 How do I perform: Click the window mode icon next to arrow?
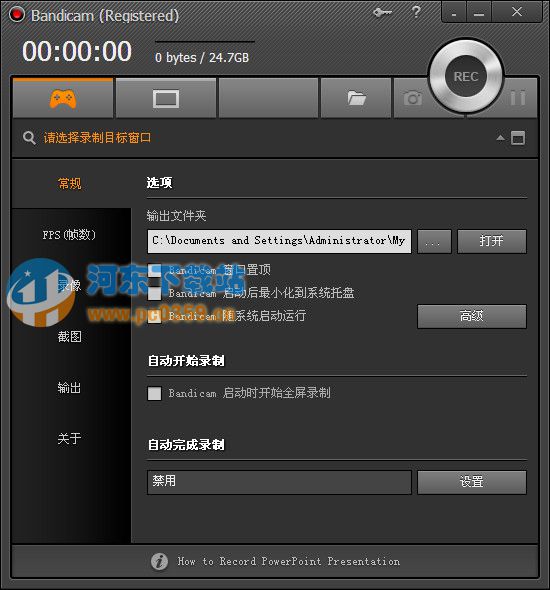pos(518,138)
